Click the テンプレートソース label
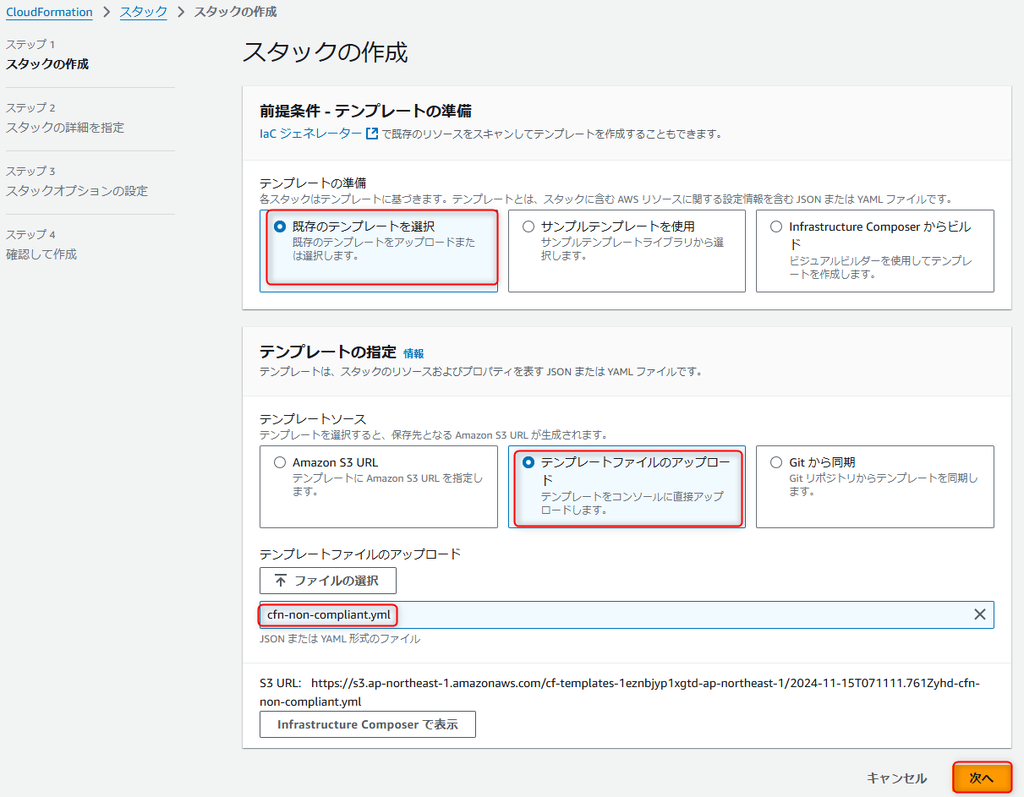1024x797 pixels. tap(313, 419)
